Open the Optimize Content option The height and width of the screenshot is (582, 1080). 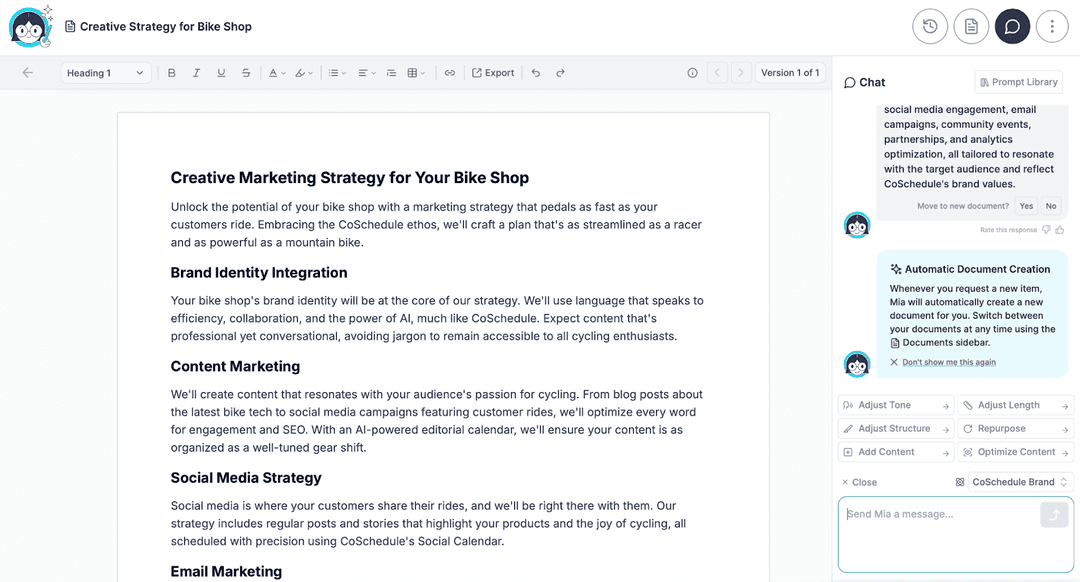click(x=1015, y=452)
